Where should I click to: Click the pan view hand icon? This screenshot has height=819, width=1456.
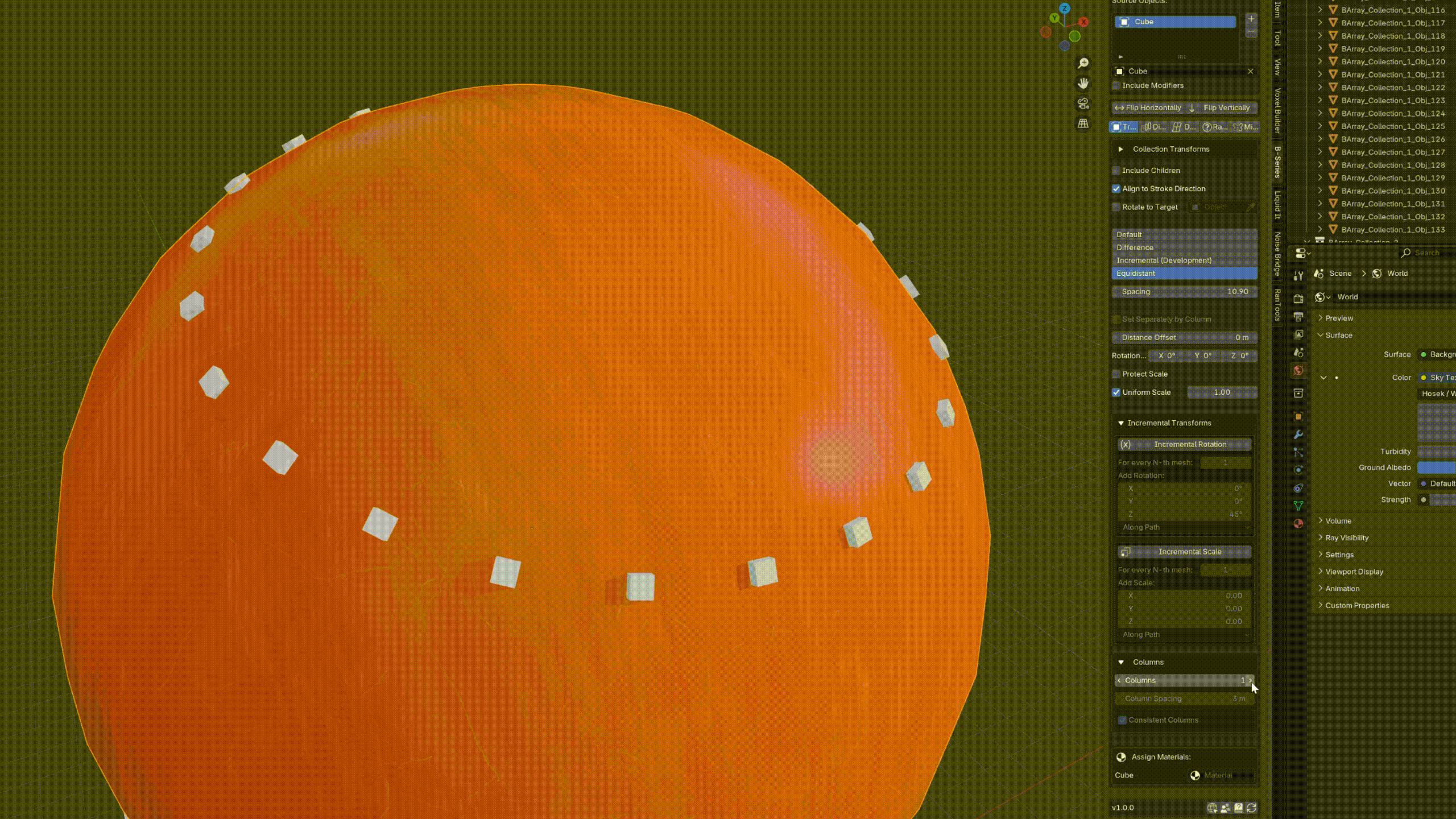[1083, 84]
